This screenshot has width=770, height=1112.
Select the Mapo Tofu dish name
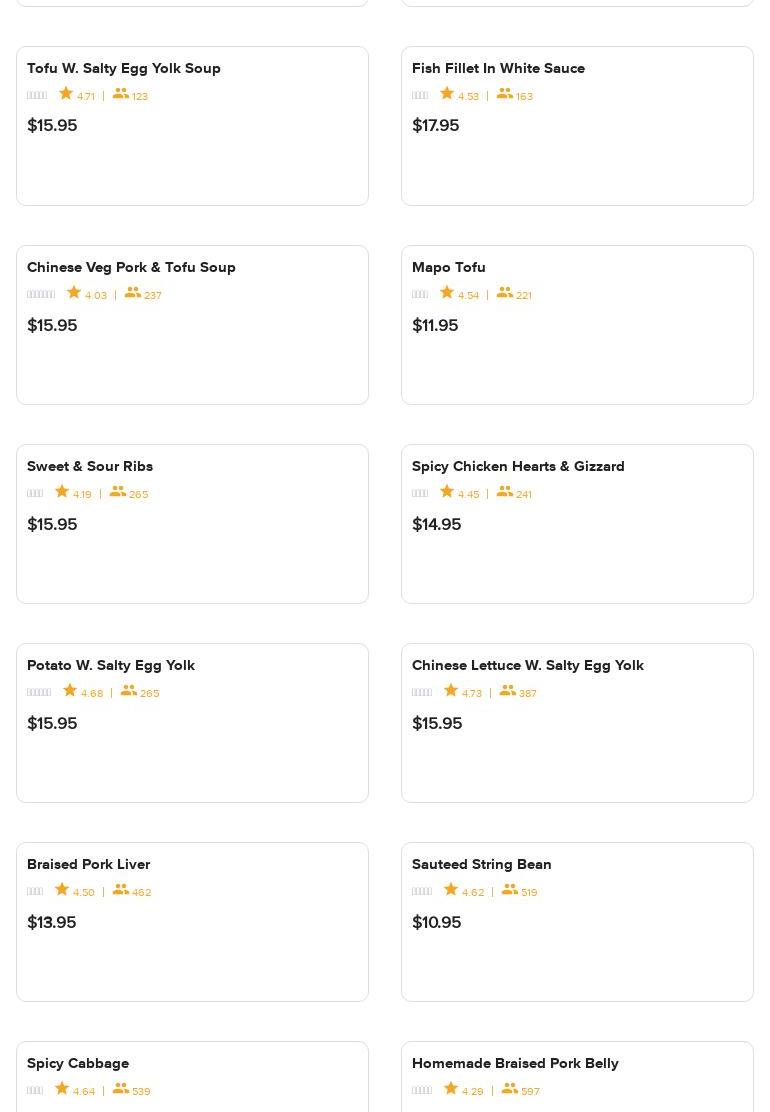(448, 267)
